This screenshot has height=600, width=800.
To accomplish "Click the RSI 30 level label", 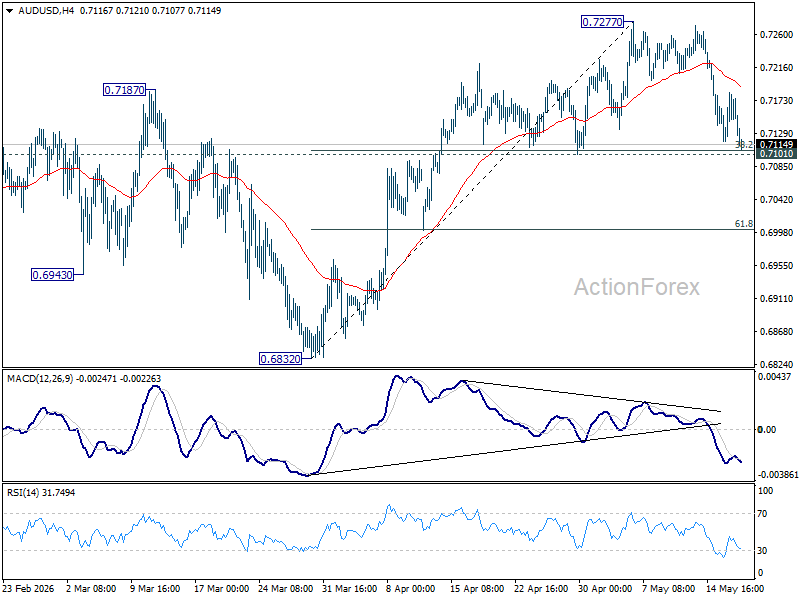I will pos(762,551).
